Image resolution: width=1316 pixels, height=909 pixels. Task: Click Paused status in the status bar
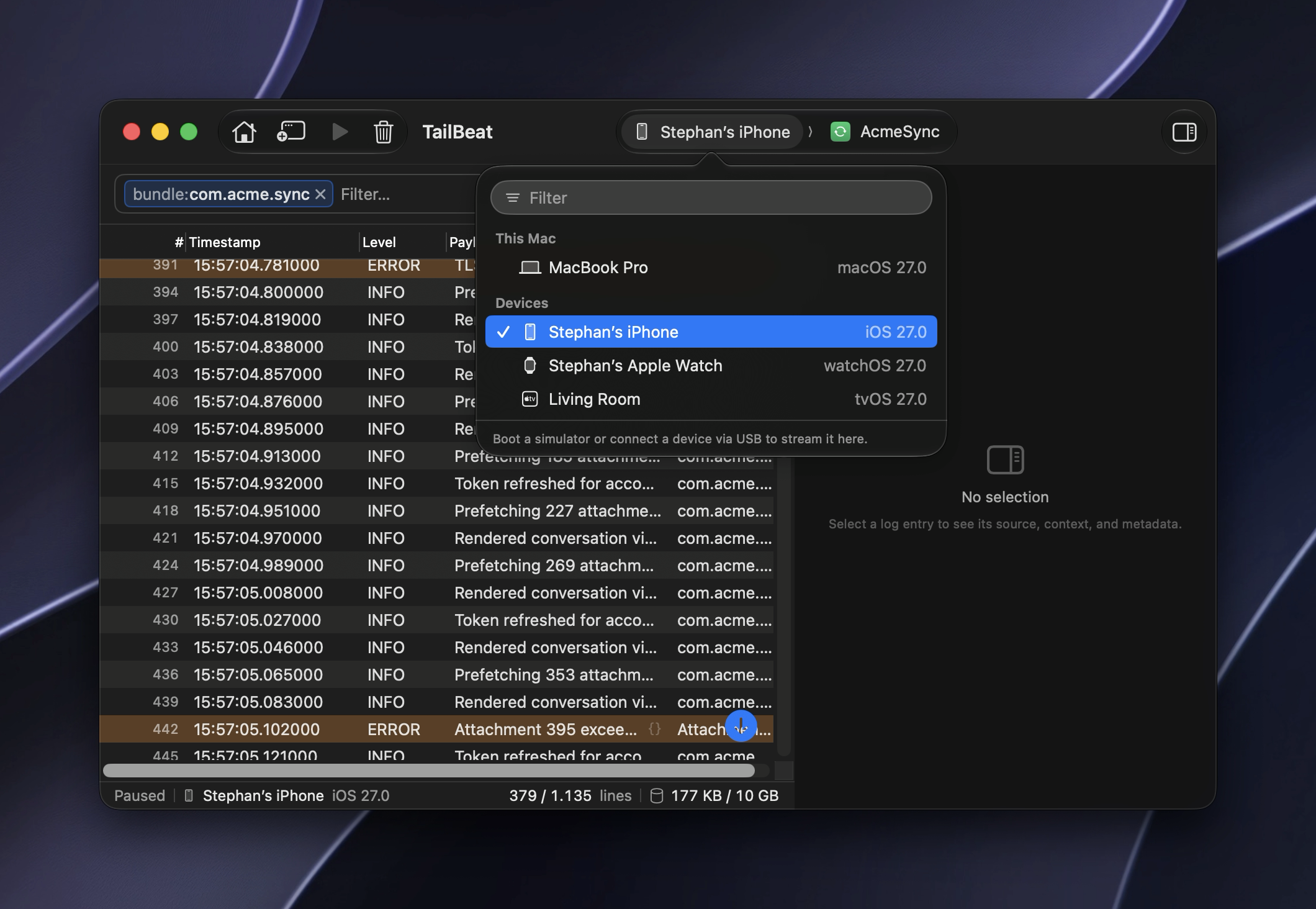click(140, 795)
